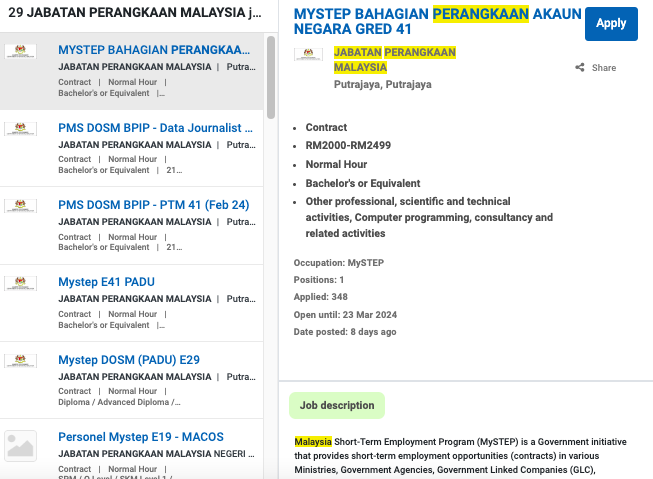Open PMS DOSM BPIP Data Journalist listing
This screenshot has height=479, width=653.
(x=154, y=128)
